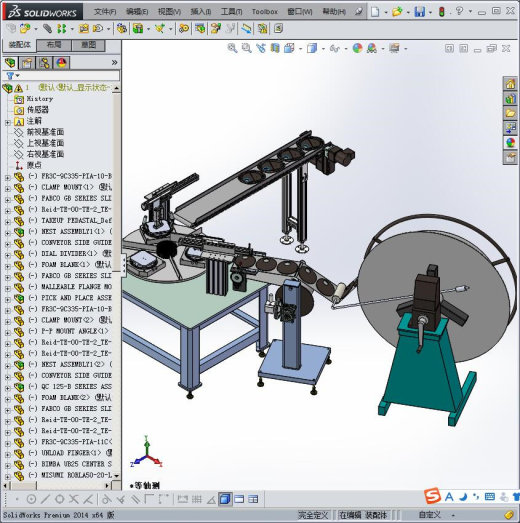Click the feature tree scroll-down arrow
This screenshot has width=520, height=523.
[116, 476]
